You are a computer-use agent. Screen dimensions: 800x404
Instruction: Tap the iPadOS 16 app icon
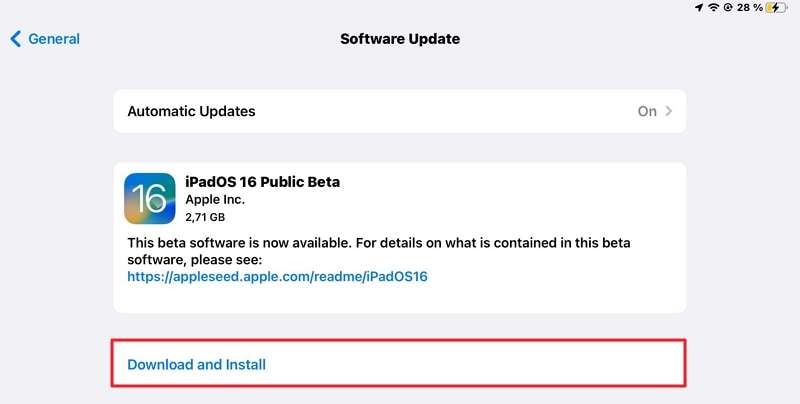tap(150, 197)
